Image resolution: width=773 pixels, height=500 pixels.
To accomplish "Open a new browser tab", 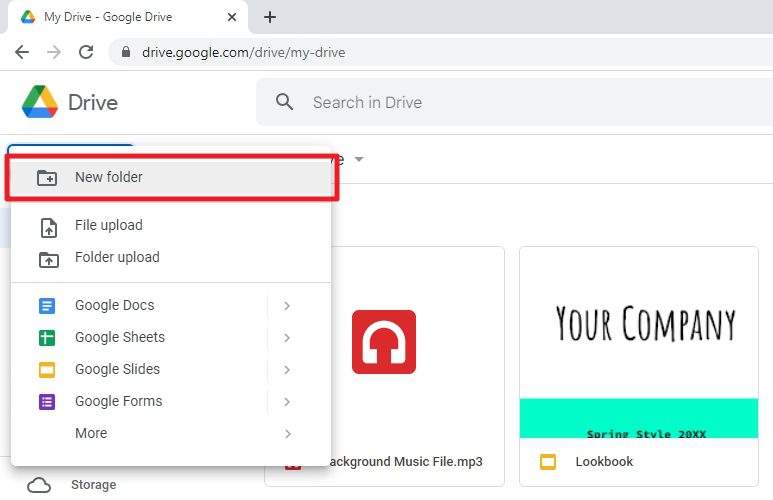I will (x=270, y=17).
